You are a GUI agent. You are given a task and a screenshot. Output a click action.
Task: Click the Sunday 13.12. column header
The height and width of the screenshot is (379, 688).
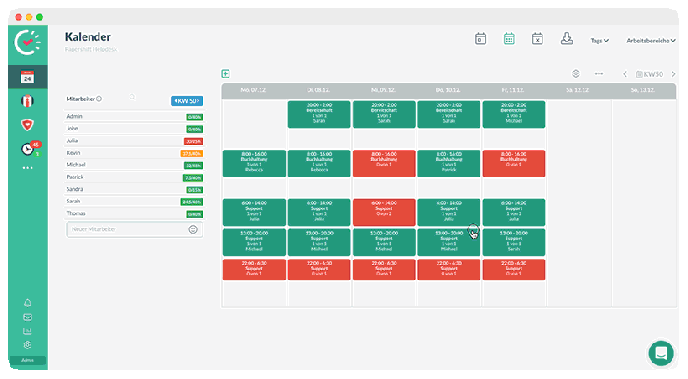643,90
